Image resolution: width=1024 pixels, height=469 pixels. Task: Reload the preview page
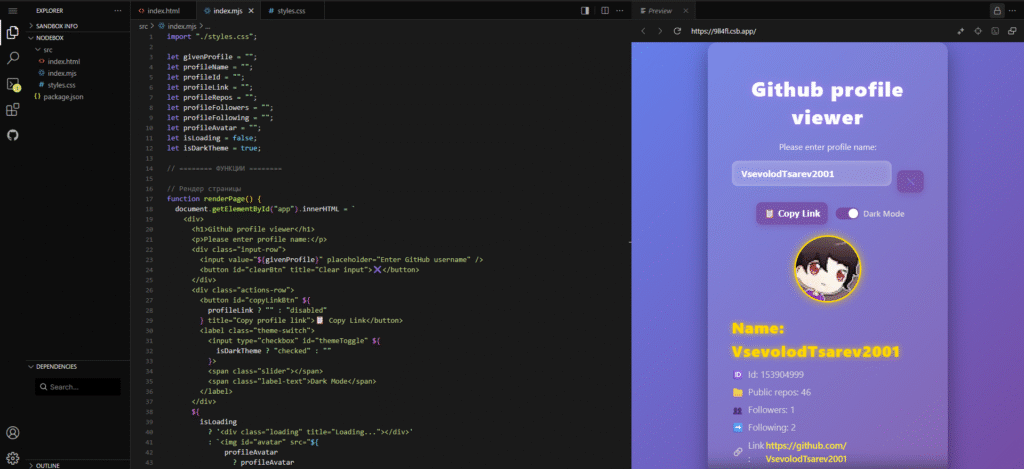677,31
